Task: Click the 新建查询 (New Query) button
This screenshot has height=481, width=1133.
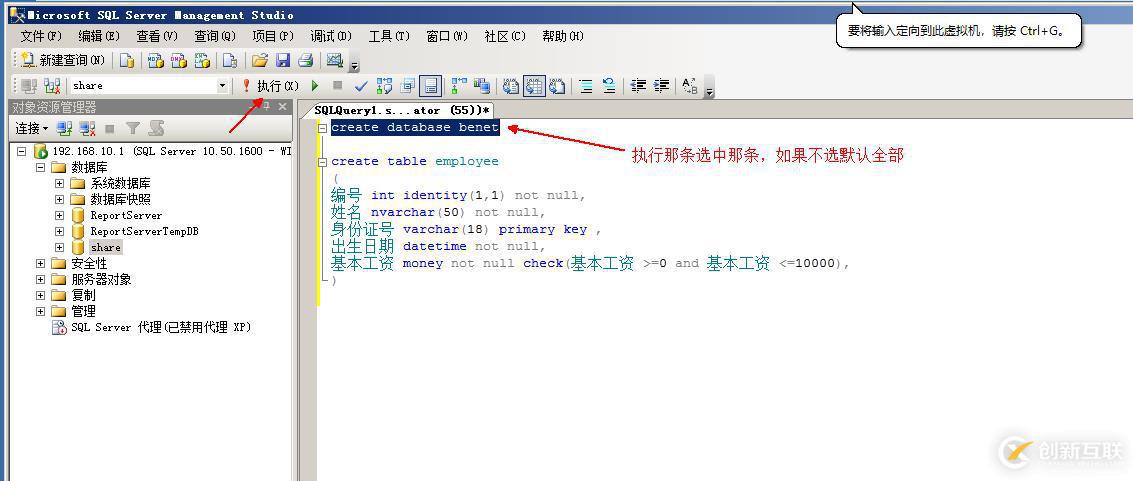Action: pos(63,61)
